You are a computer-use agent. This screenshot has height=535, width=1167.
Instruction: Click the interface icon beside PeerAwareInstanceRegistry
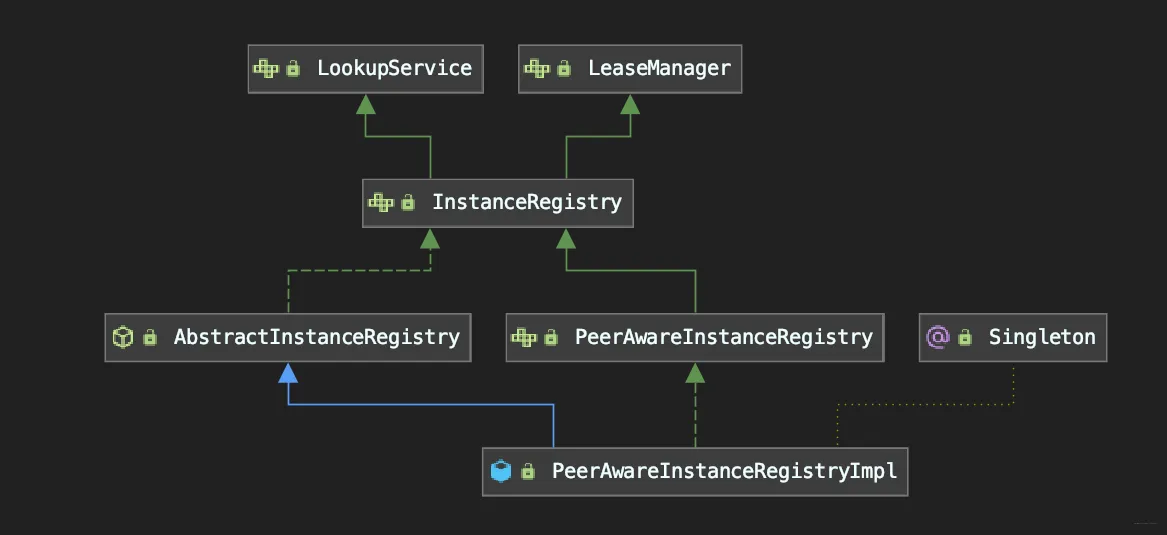523,337
